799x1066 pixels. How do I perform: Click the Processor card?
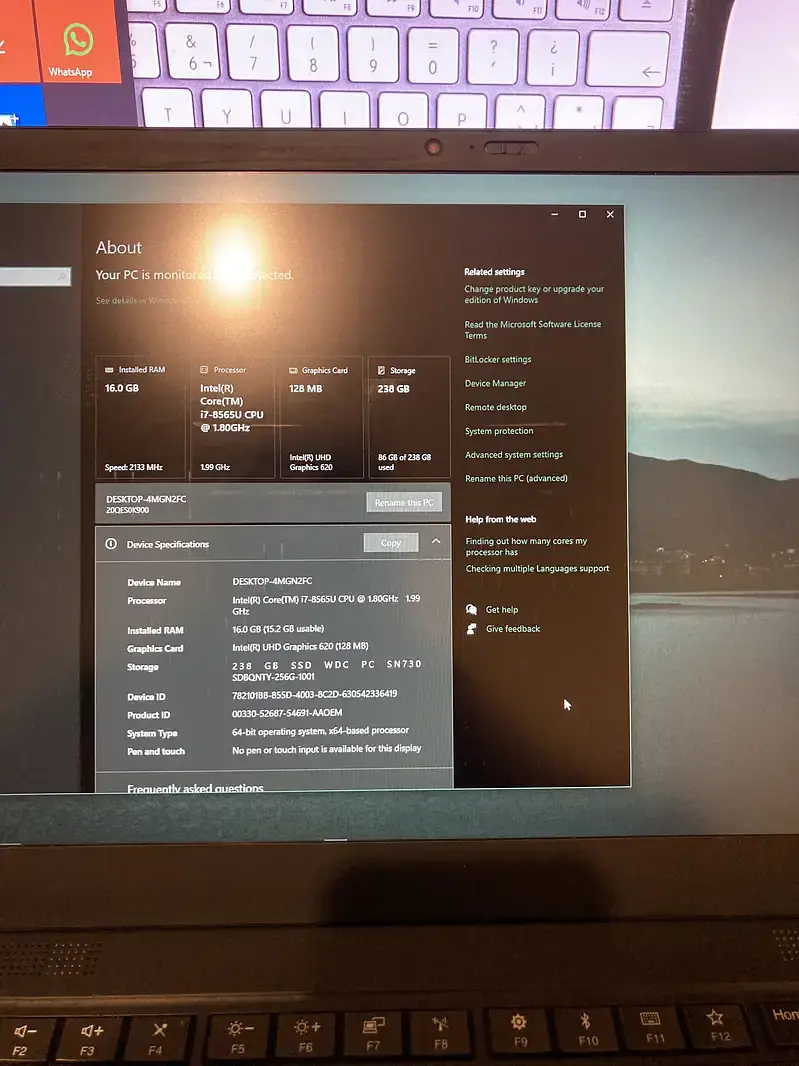234,417
